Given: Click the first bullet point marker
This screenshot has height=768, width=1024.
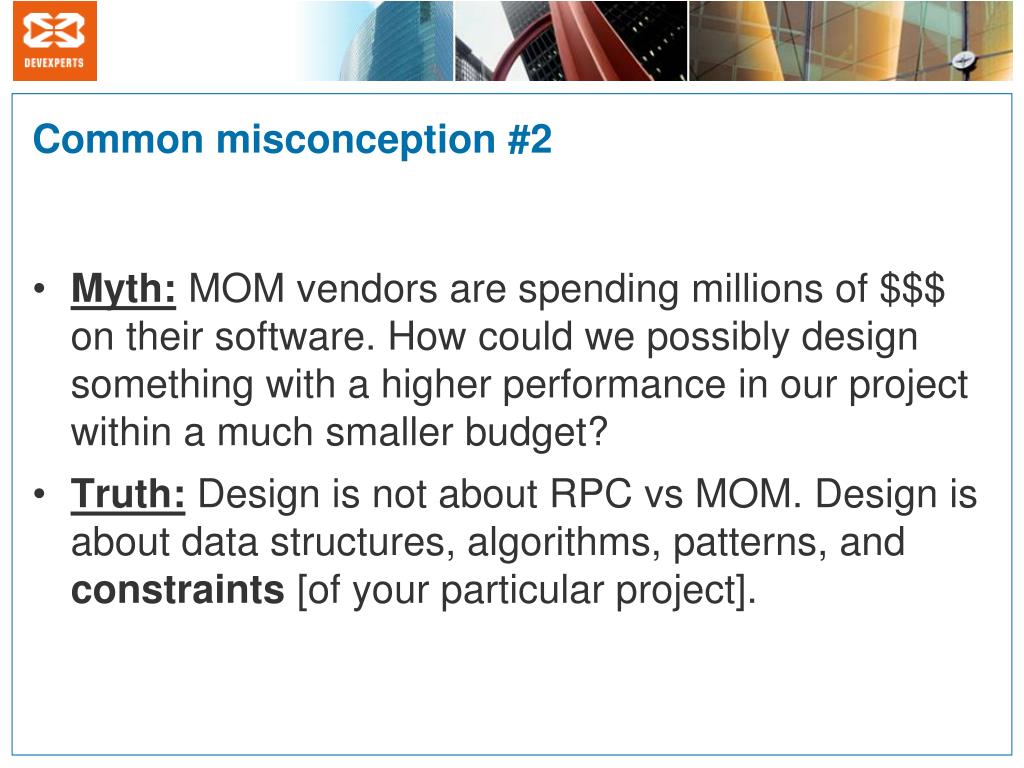Looking at the screenshot, I should [40, 288].
